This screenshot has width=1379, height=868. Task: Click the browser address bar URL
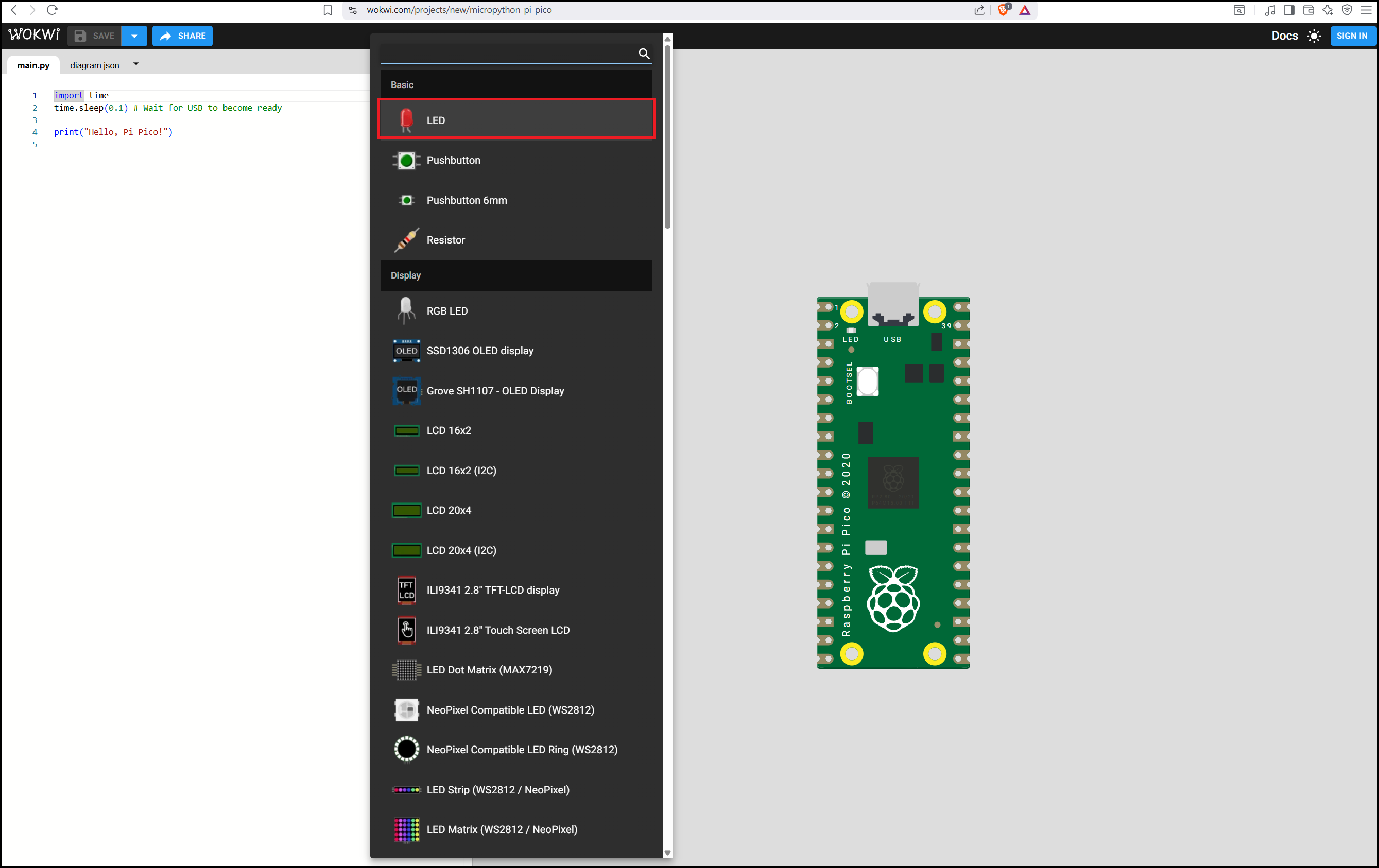[459, 10]
